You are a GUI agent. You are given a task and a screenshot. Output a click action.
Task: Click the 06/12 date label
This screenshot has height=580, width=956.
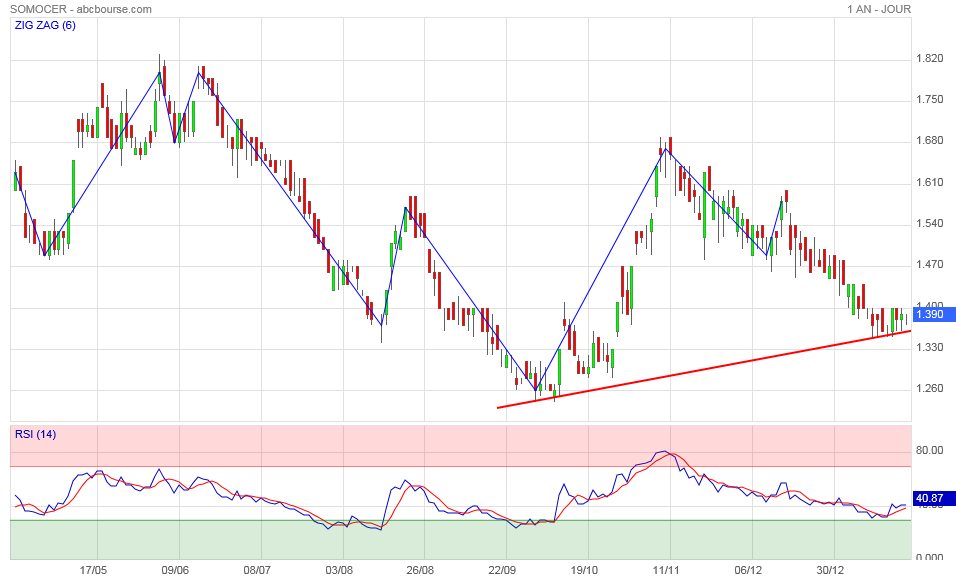pyautogui.click(x=748, y=570)
